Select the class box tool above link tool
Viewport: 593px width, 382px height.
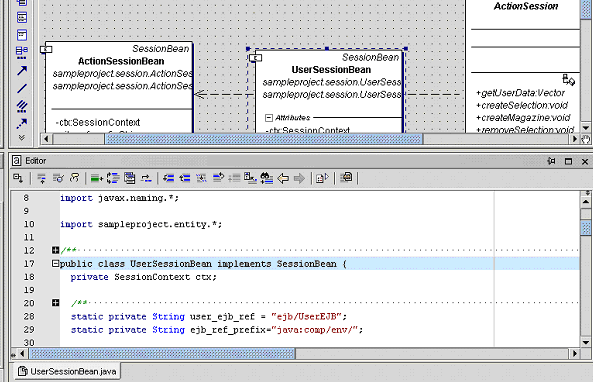[22, 35]
